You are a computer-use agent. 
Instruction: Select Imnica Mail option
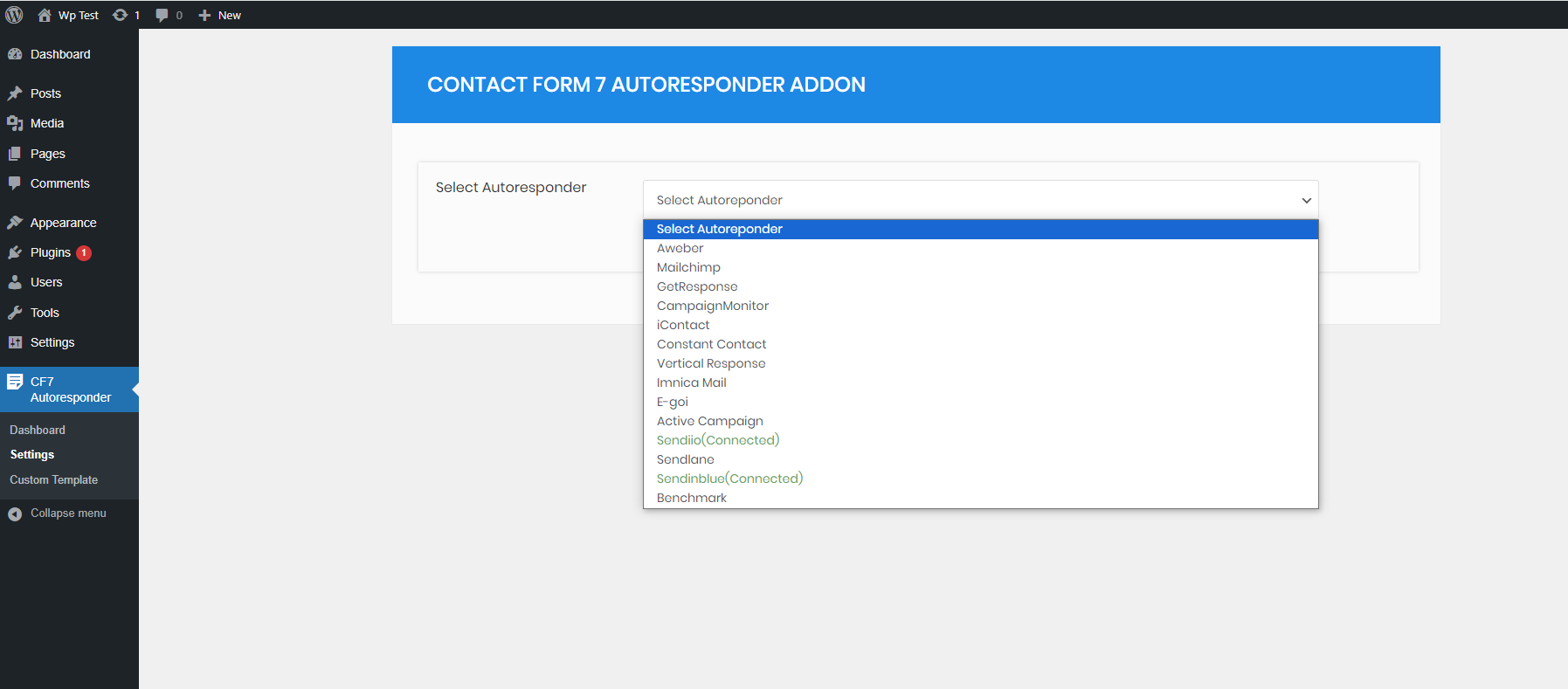click(980, 382)
